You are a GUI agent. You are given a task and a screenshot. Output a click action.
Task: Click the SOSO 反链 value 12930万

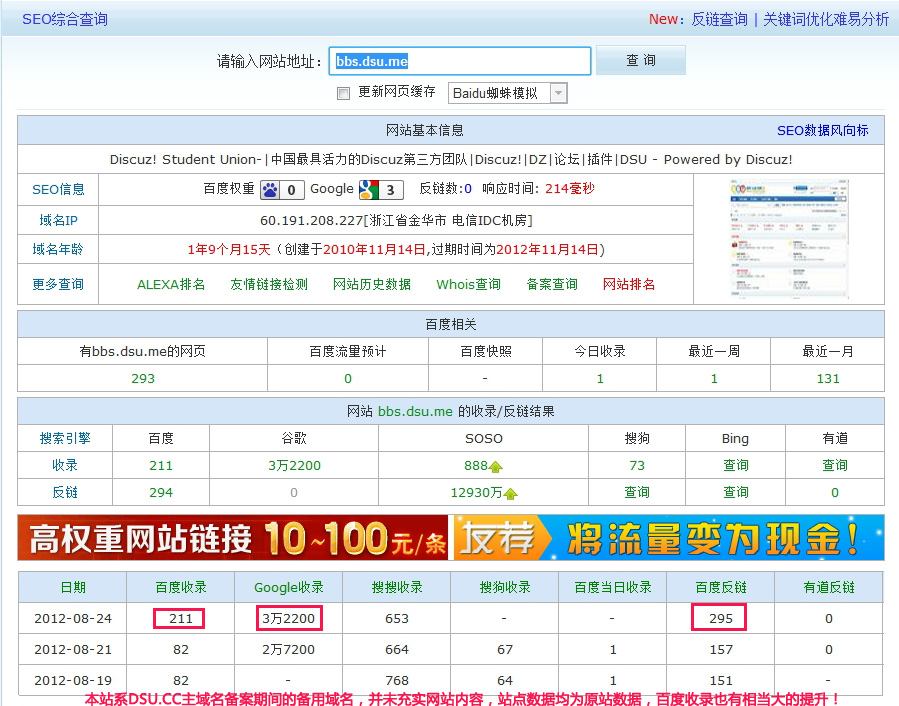pyautogui.click(x=476, y=493)
